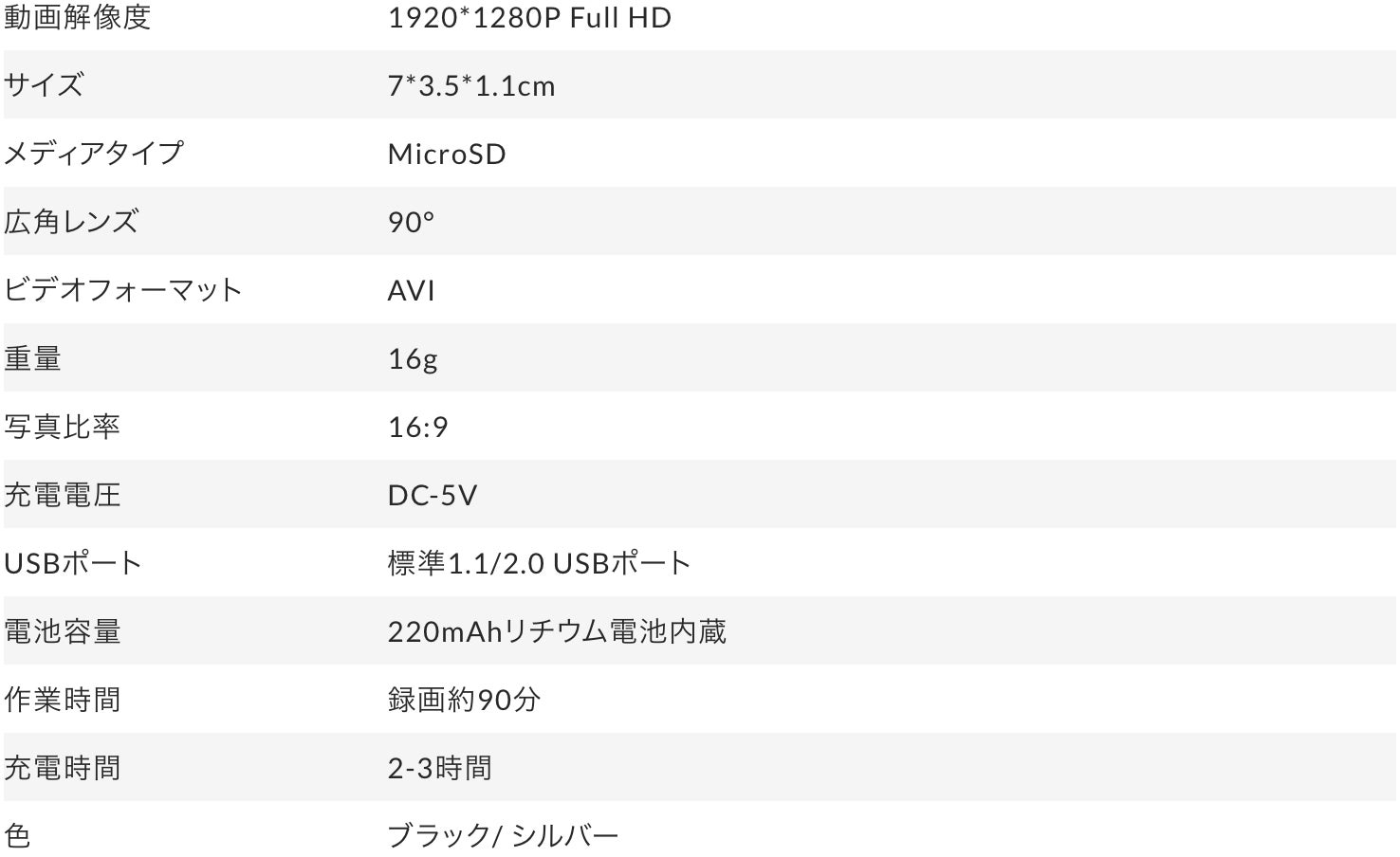This screenshot has height=857, width=1400.
Task: Click the 重量 label
Action: click(x=32, y=358)
